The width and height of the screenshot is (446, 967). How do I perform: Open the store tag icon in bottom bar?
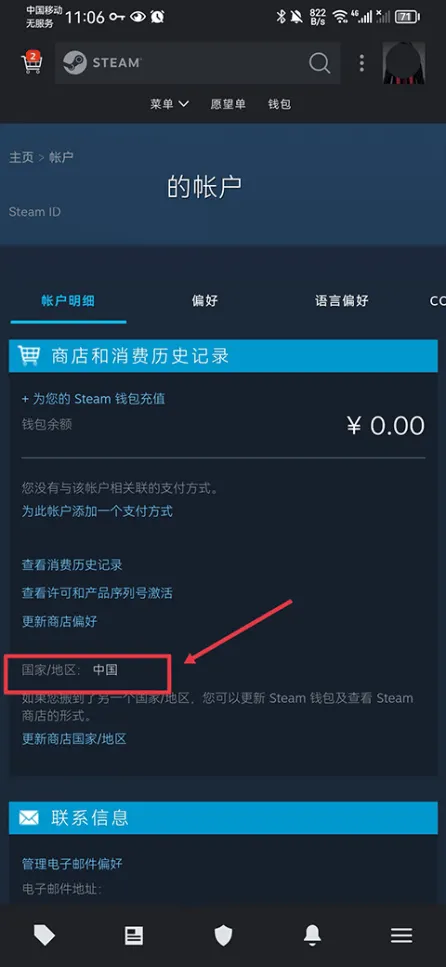pyautogui.click(x=44, y=936)
